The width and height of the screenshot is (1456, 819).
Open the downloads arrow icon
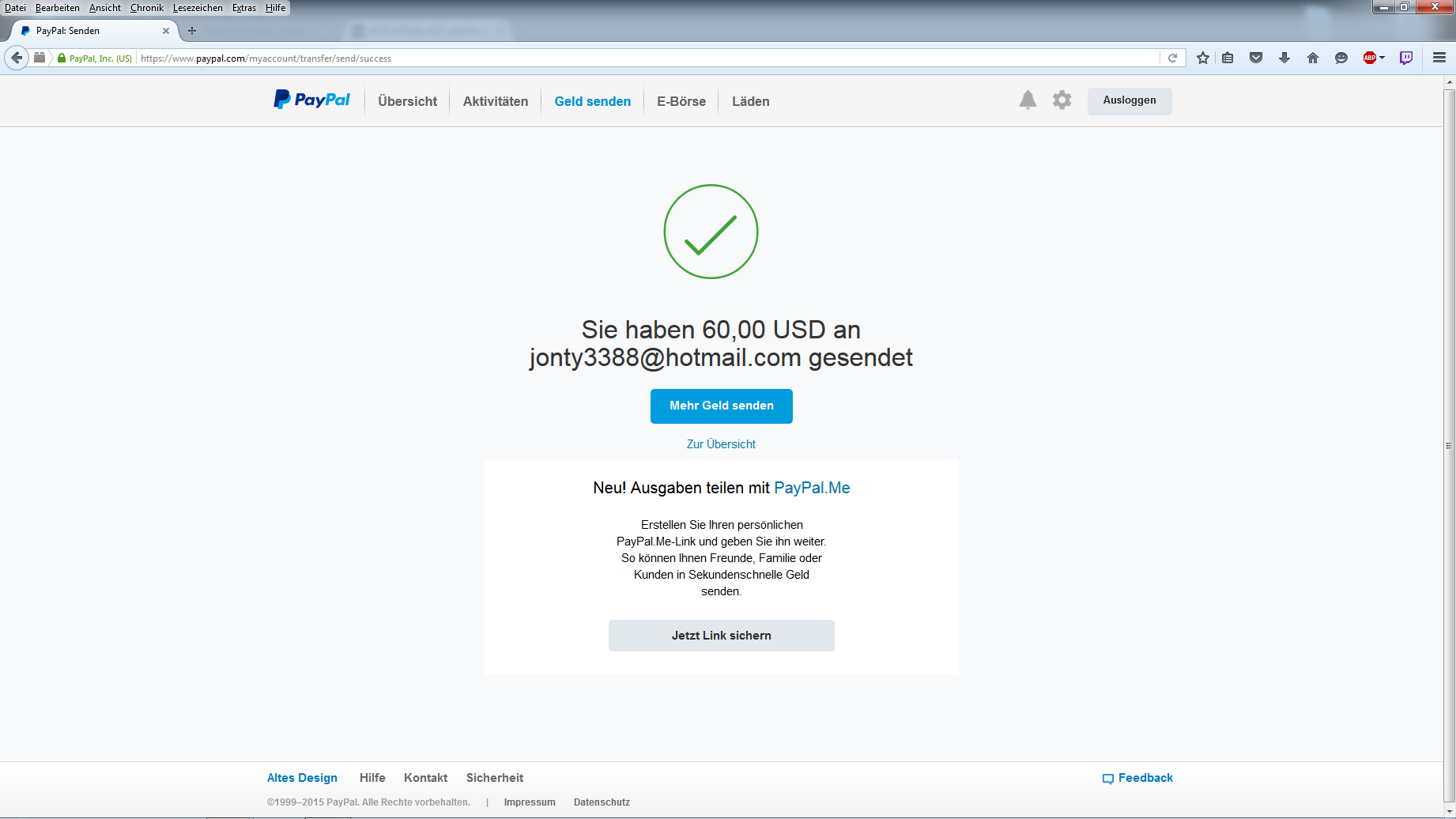coord(1284,58)
